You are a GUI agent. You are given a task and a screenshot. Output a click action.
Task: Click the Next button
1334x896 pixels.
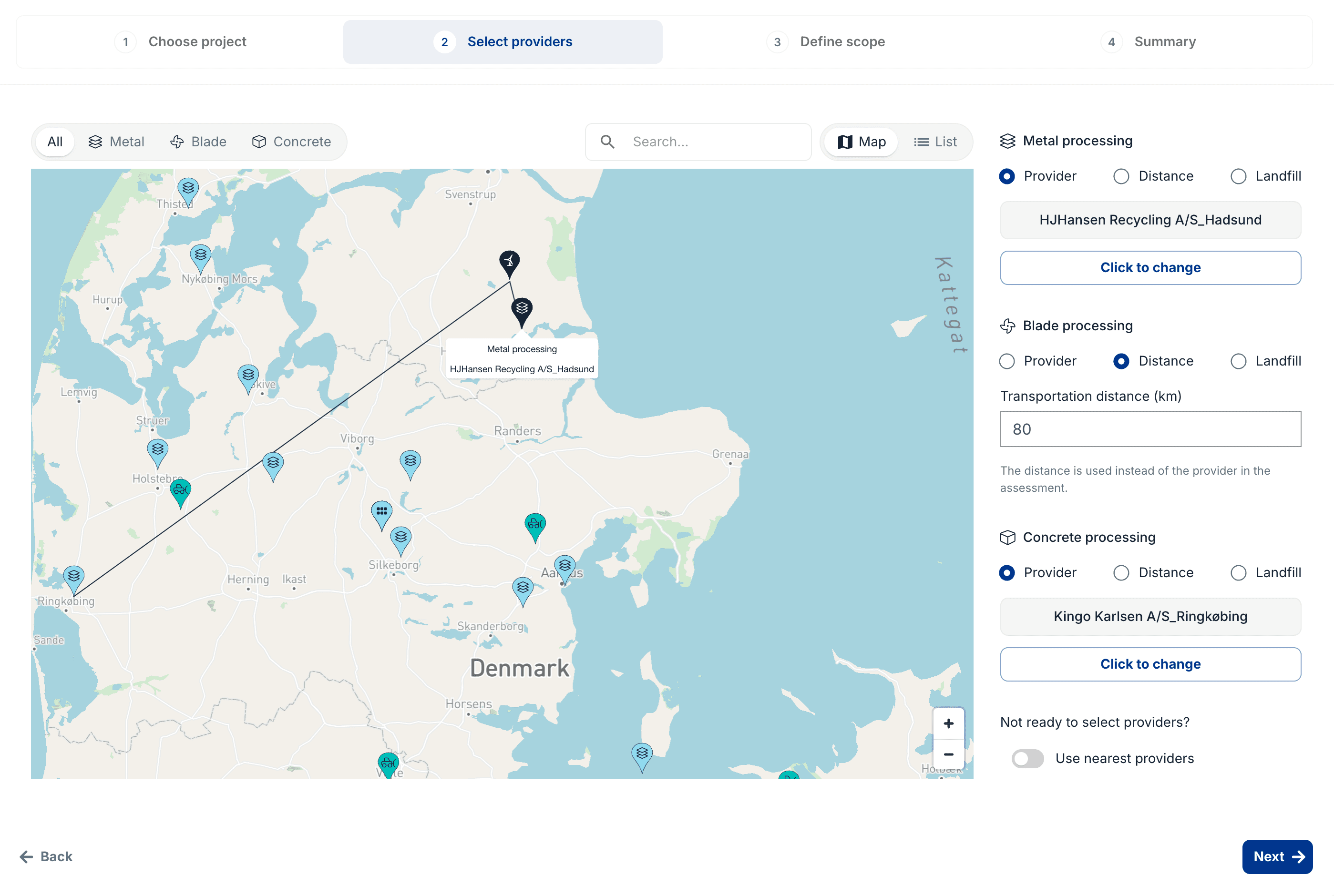(1276, 856)
